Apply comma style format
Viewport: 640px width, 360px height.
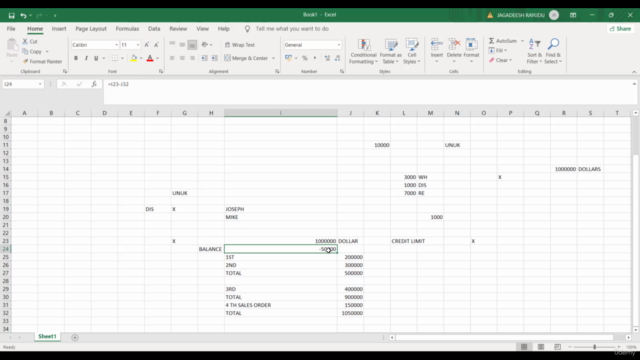click(315, 58)
